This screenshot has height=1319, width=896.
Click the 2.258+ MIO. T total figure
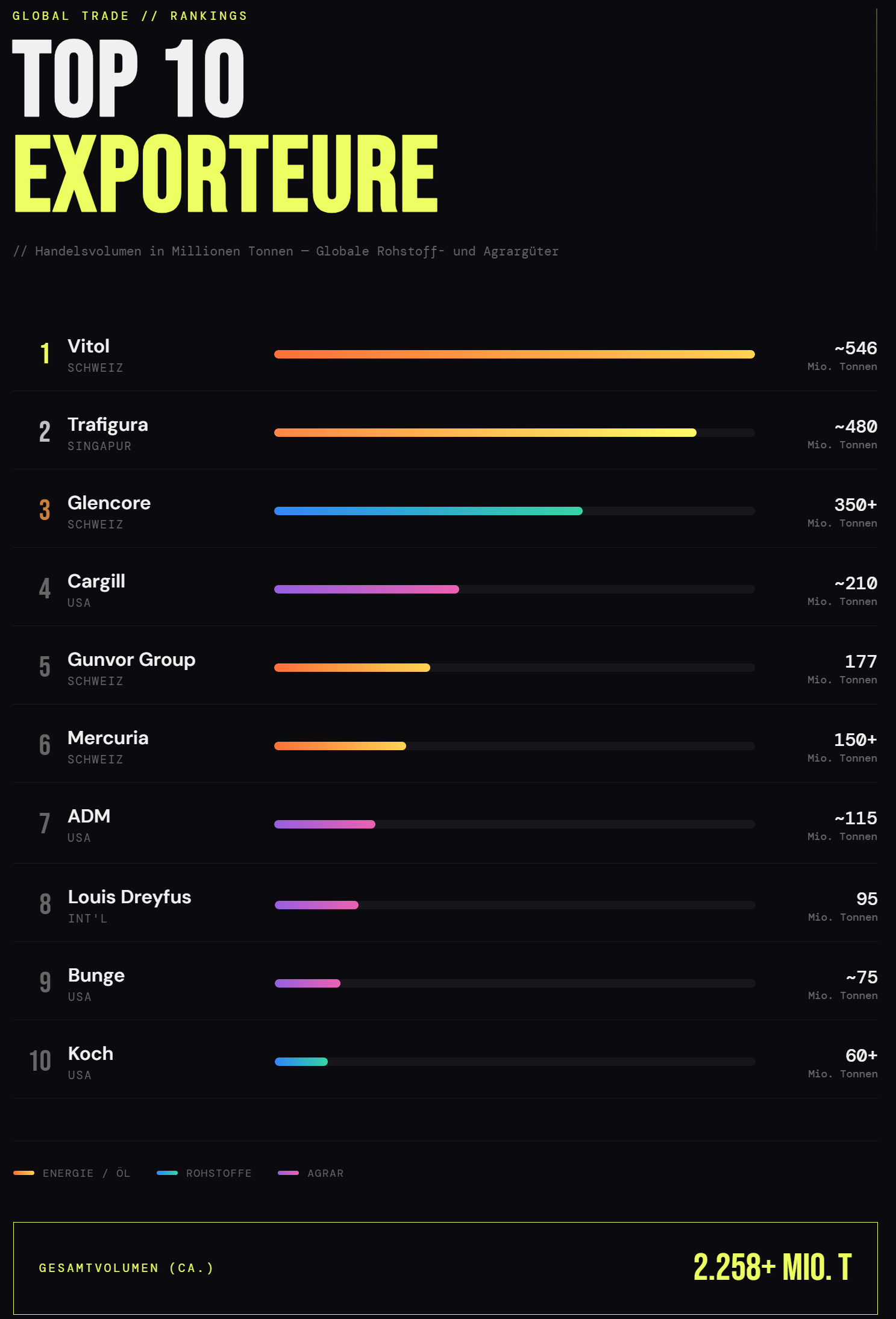772,1267
